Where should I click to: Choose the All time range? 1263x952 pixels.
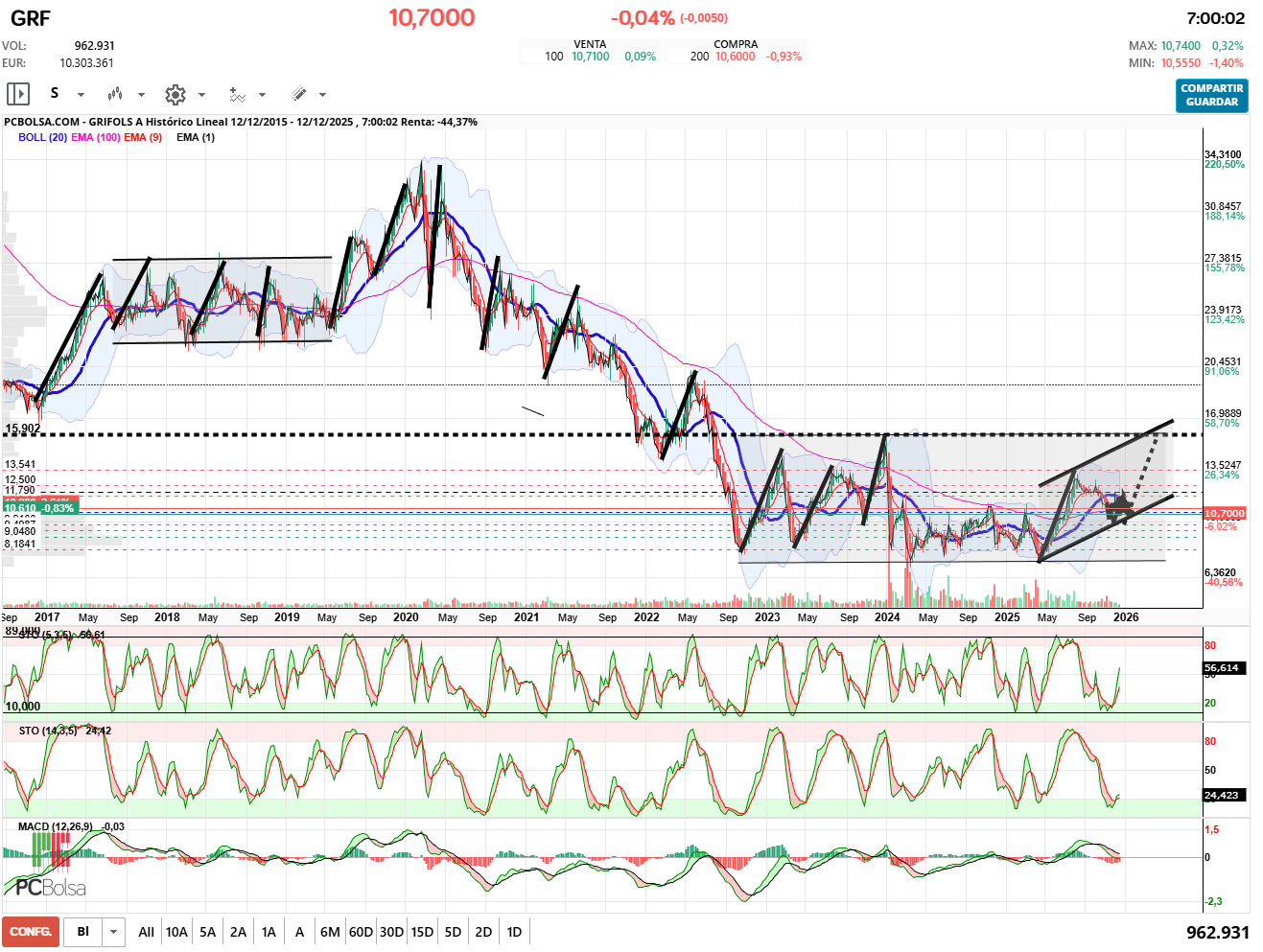[x=146, y=932]
